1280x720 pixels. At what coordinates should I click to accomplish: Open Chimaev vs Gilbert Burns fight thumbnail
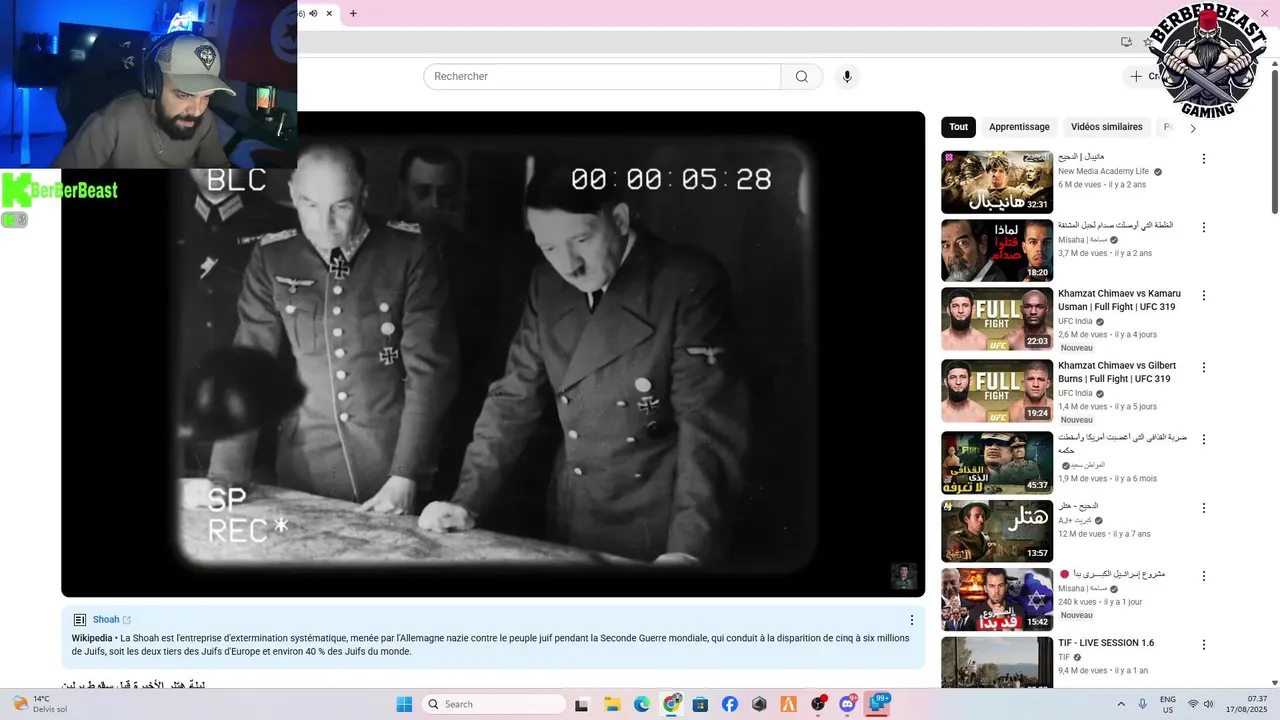point(997,391)
